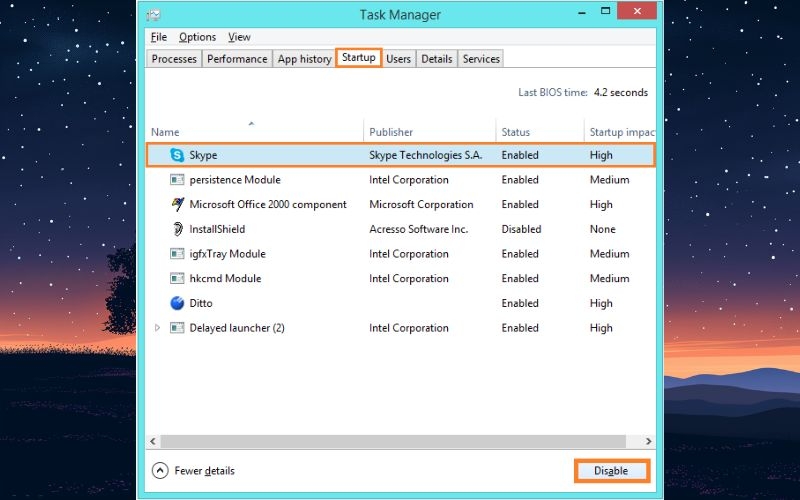Select the igfxTray Module entry
Image resolution: width=800 pixels, height=500 pixels.
pyautogui.click(x=228, y=254)
